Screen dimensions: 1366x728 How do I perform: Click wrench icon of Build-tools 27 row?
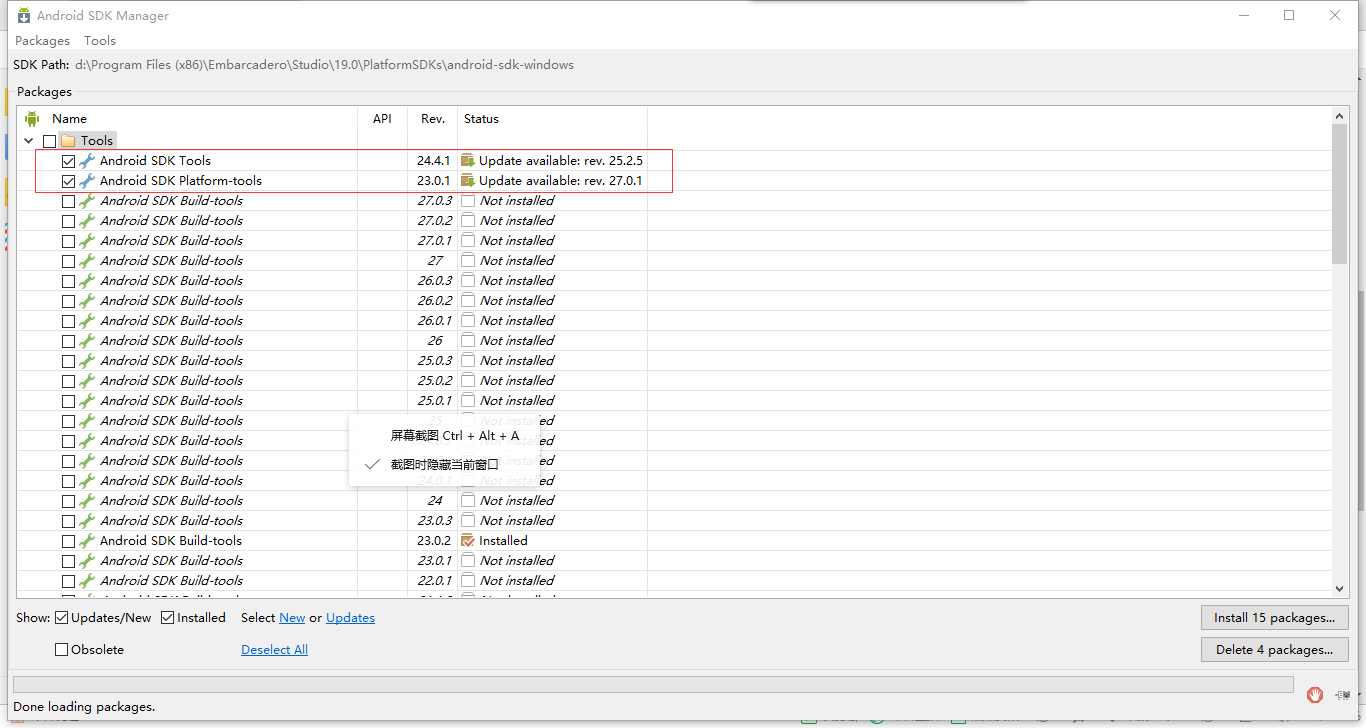tap(87, 261)
